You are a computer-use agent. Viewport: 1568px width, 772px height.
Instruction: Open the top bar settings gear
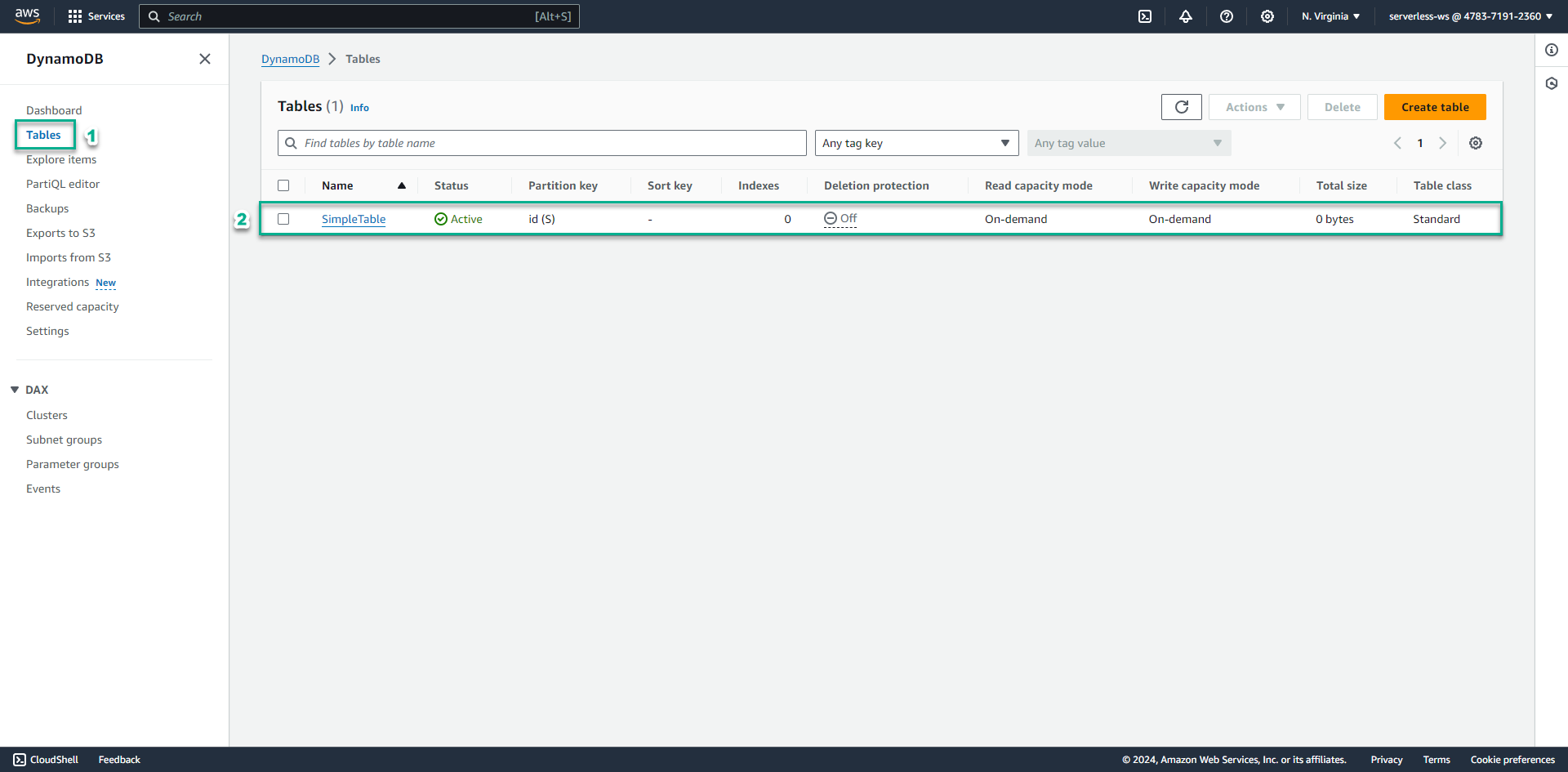pyautogui.click(x=1267, y=16)
